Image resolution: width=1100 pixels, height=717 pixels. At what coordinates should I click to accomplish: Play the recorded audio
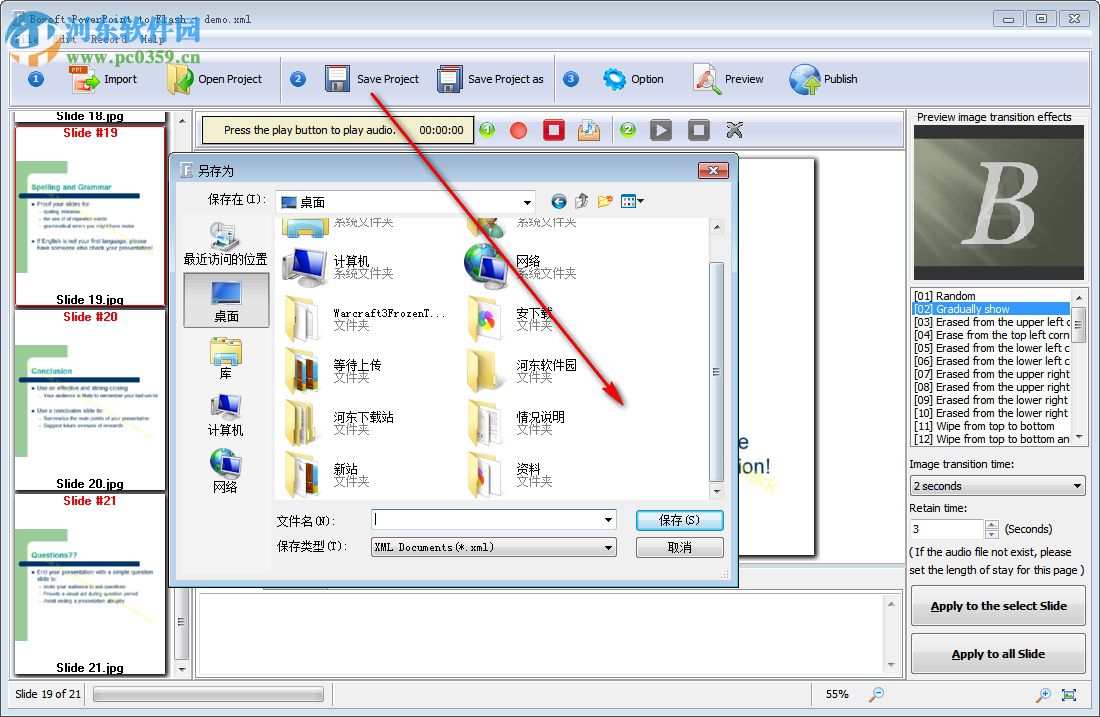click(661, 130)
